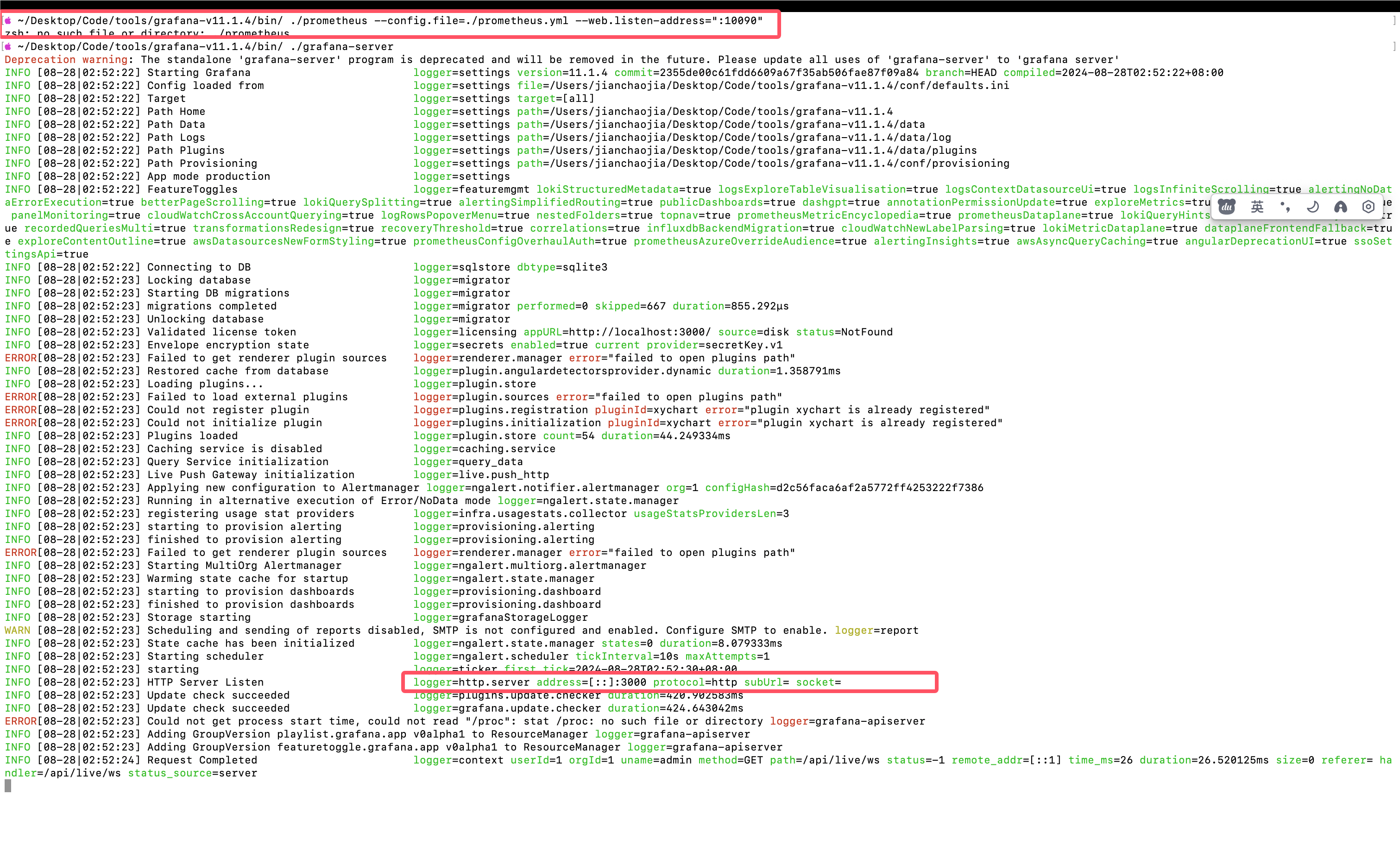The height and width of the screenshot is (858, 1400).
Task: Click the 'Could not register plugin' error message
Action: click(228, 410)
